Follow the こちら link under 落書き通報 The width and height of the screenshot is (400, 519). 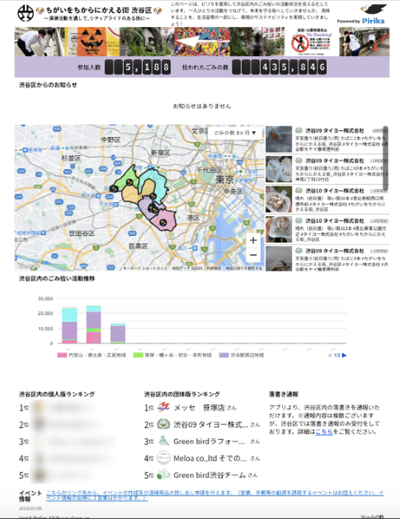point(324,432)
